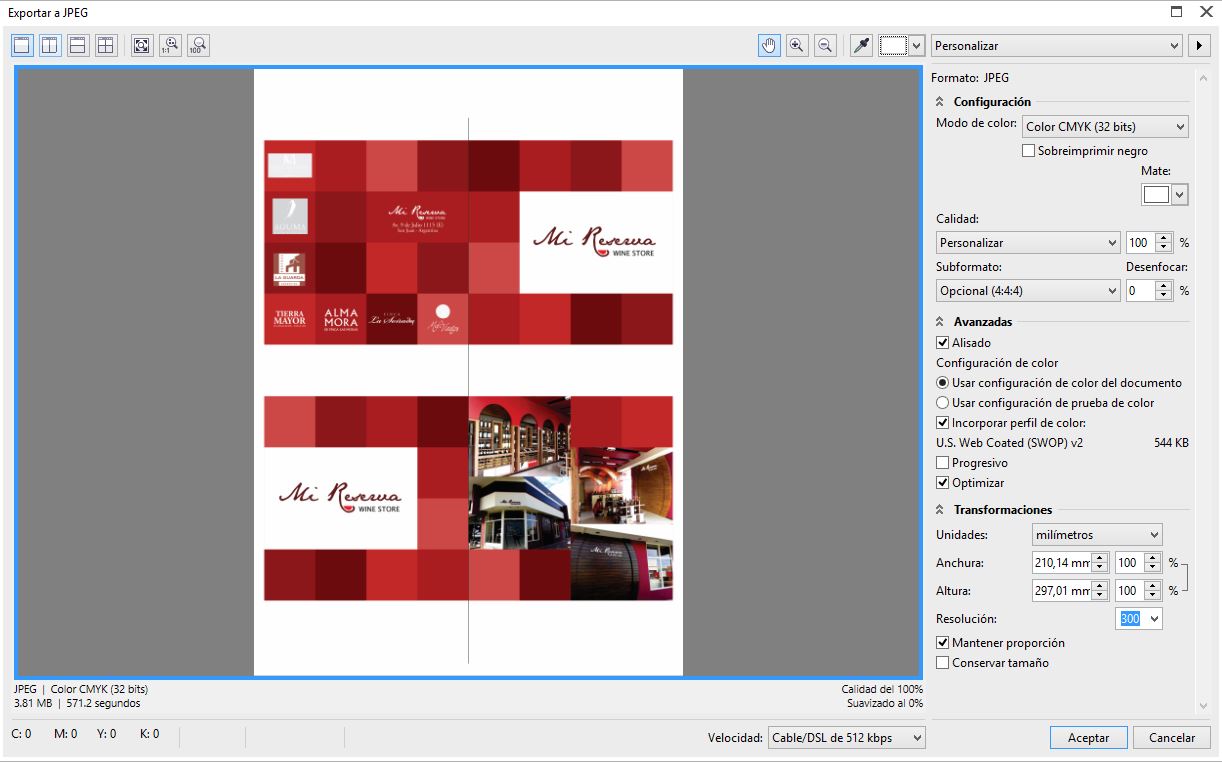Select the Pan hand tool
This screenshot has height=762, width=1222.
pyautogui.click(x=769, y=45)
